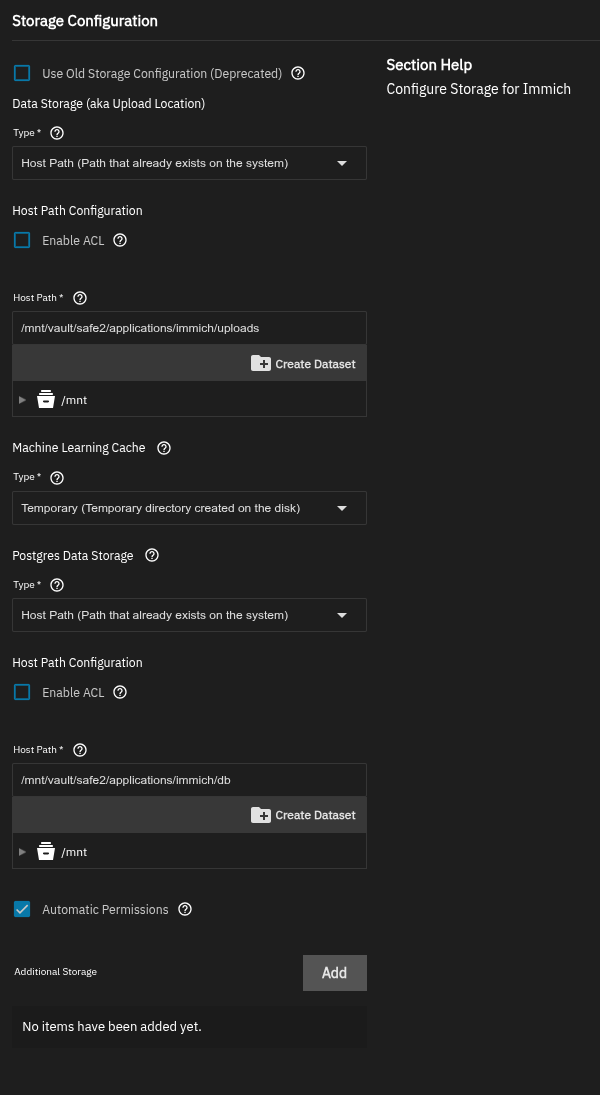This screenshot has height=1095, width=600.
Task: Open the Data Storage Type dropdown
Action: 189,163
